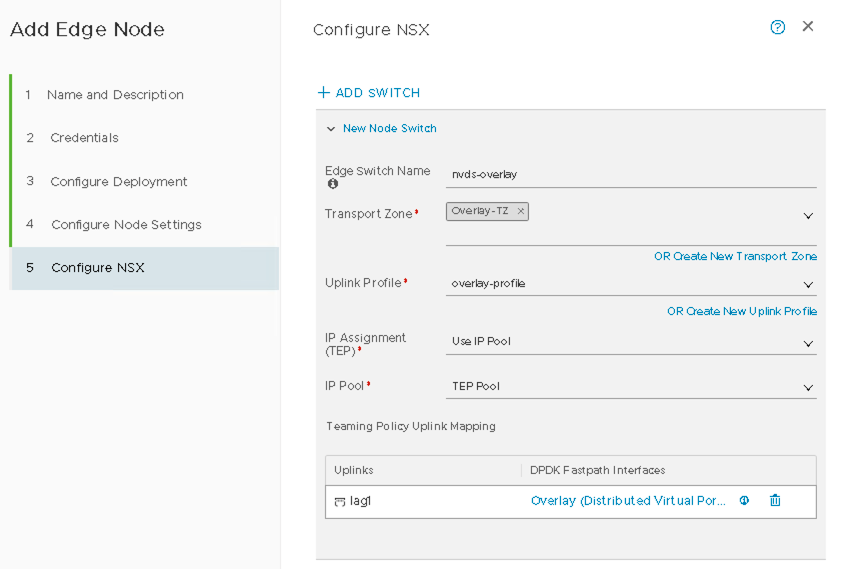Expand the Transport Zone dropdown
The image size is (847, 569).
(x=808, y=216)
